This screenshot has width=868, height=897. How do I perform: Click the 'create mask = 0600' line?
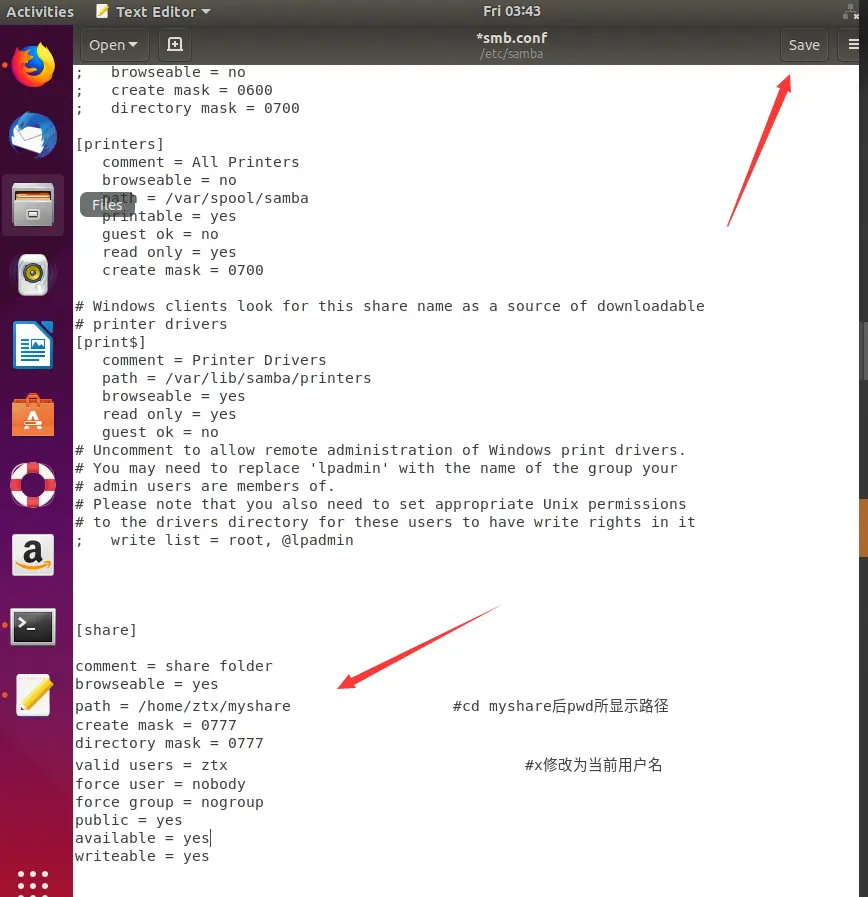(175, 90)
